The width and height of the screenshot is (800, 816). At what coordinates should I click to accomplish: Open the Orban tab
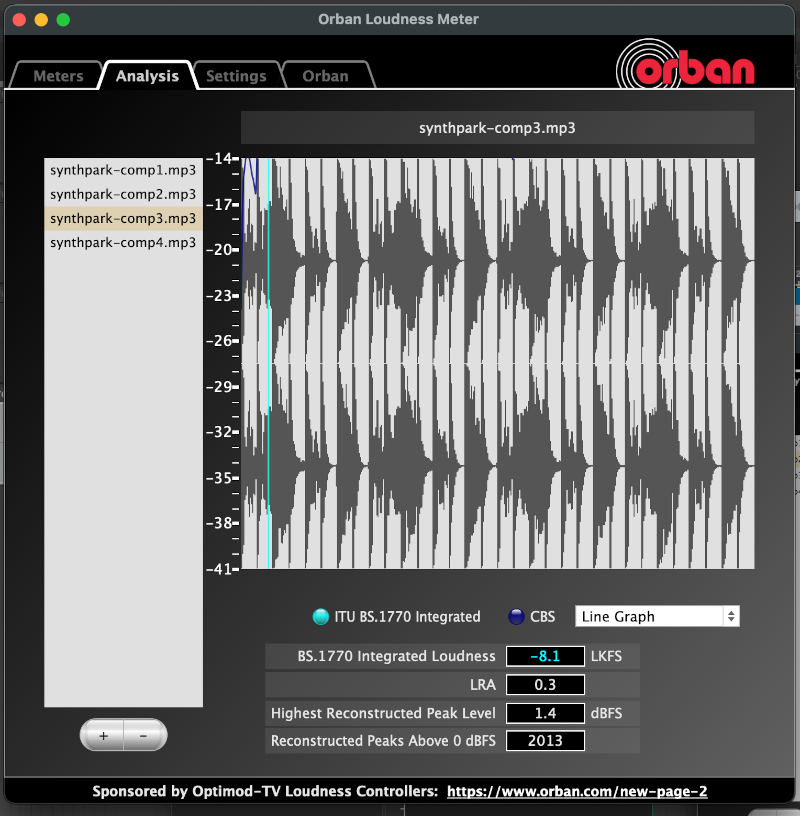coord(325,76)
